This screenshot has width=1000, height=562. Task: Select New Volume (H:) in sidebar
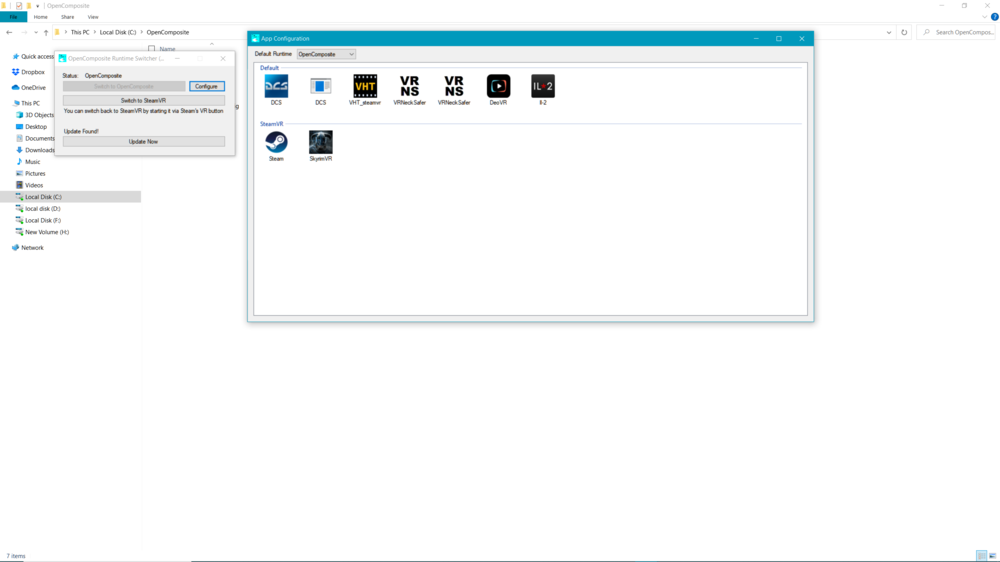(47, 232)
